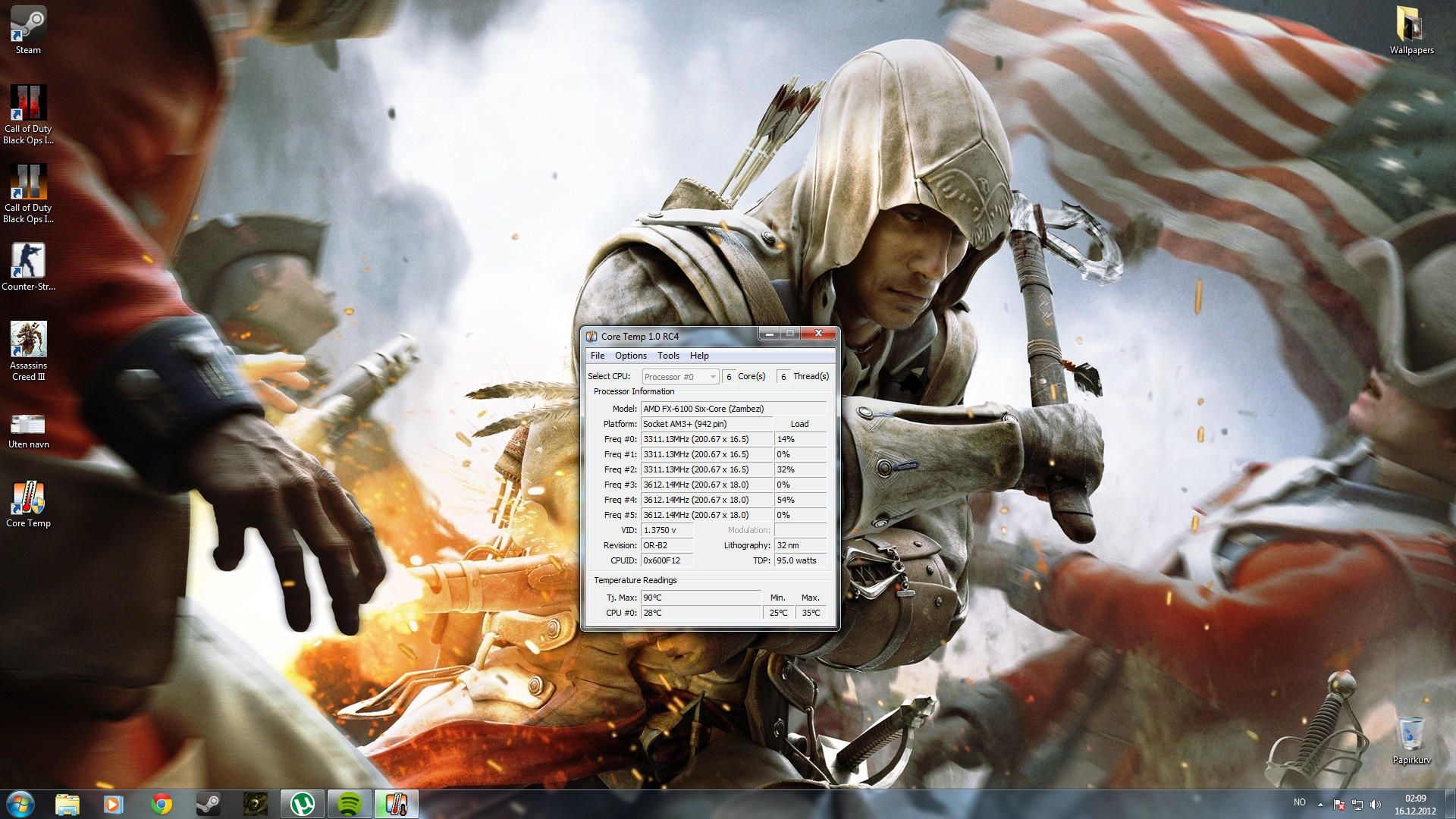Screen dimensions: 1456x819
Task: Click the Freq #5 frequency value
Action: (707, 515)
